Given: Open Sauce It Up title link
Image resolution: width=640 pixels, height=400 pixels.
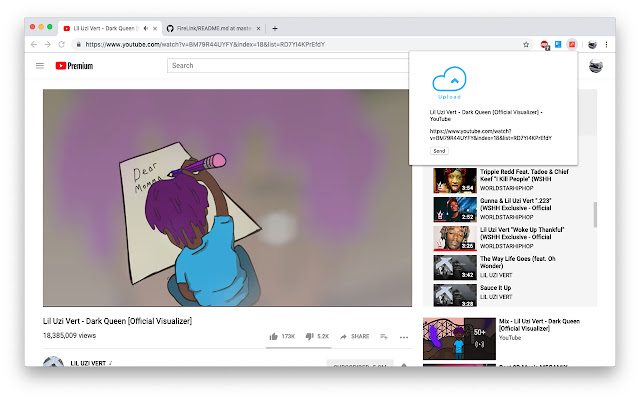Looking at the screenshot, I should [496, 288].
